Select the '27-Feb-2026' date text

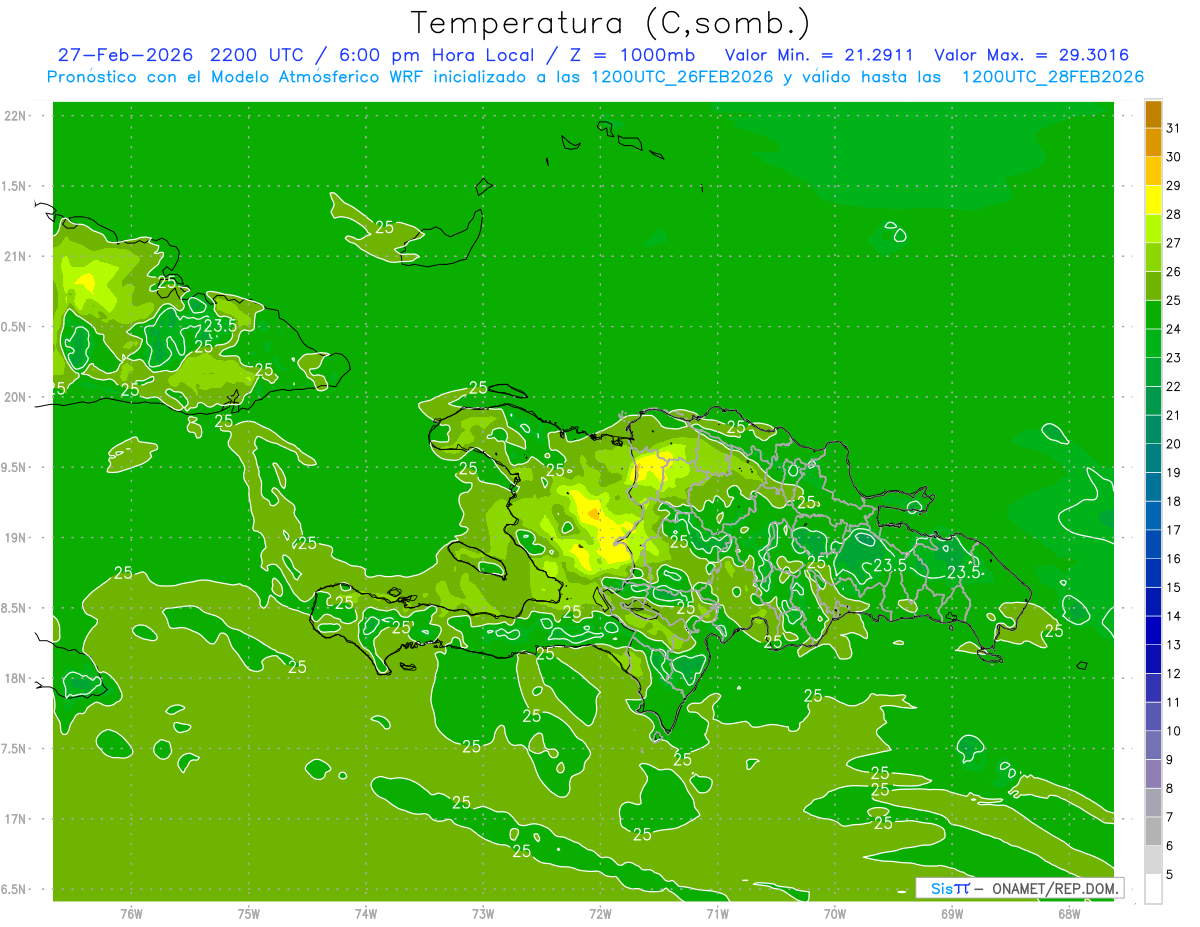126,54
